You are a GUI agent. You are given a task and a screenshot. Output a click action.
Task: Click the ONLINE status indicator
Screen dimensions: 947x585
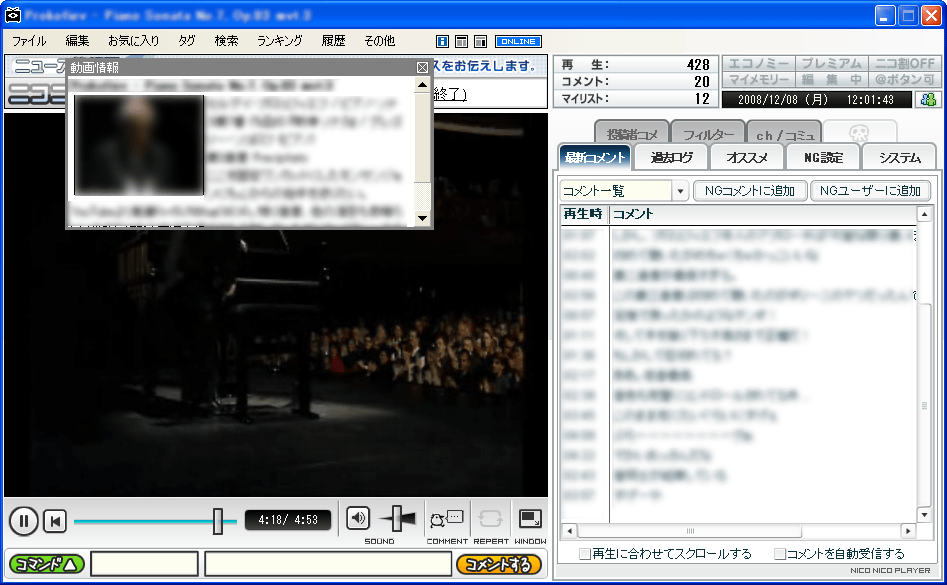518,41
